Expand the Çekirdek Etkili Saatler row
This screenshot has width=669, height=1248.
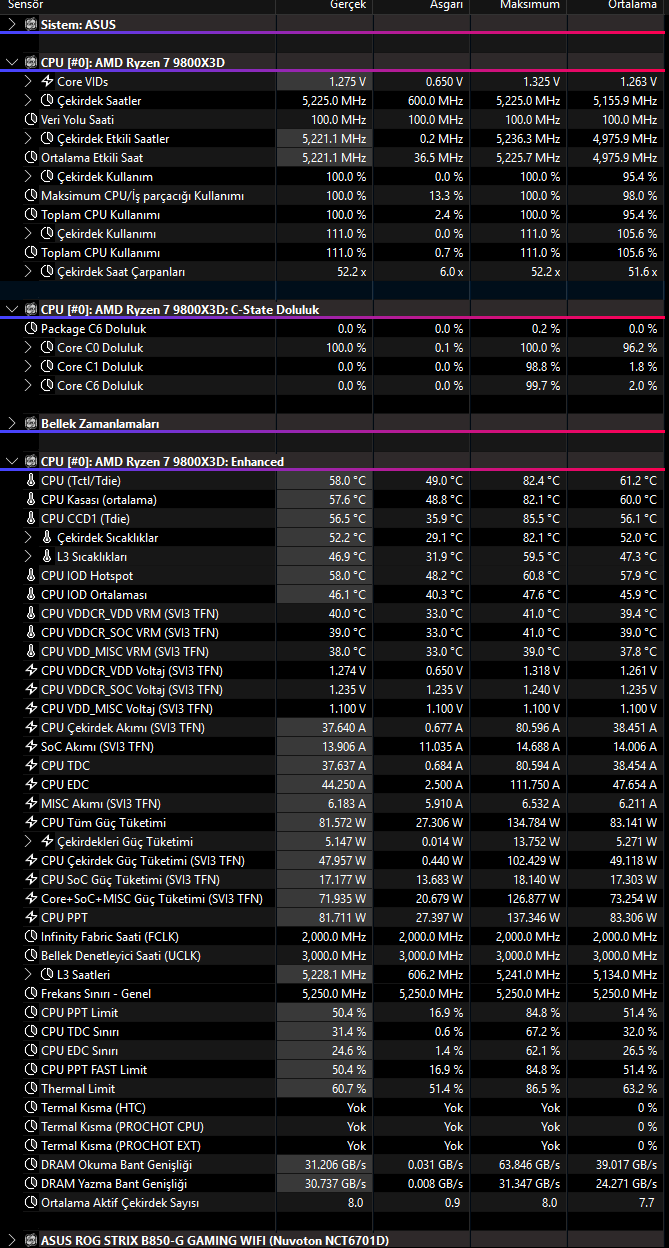click(x=29, y=139)
